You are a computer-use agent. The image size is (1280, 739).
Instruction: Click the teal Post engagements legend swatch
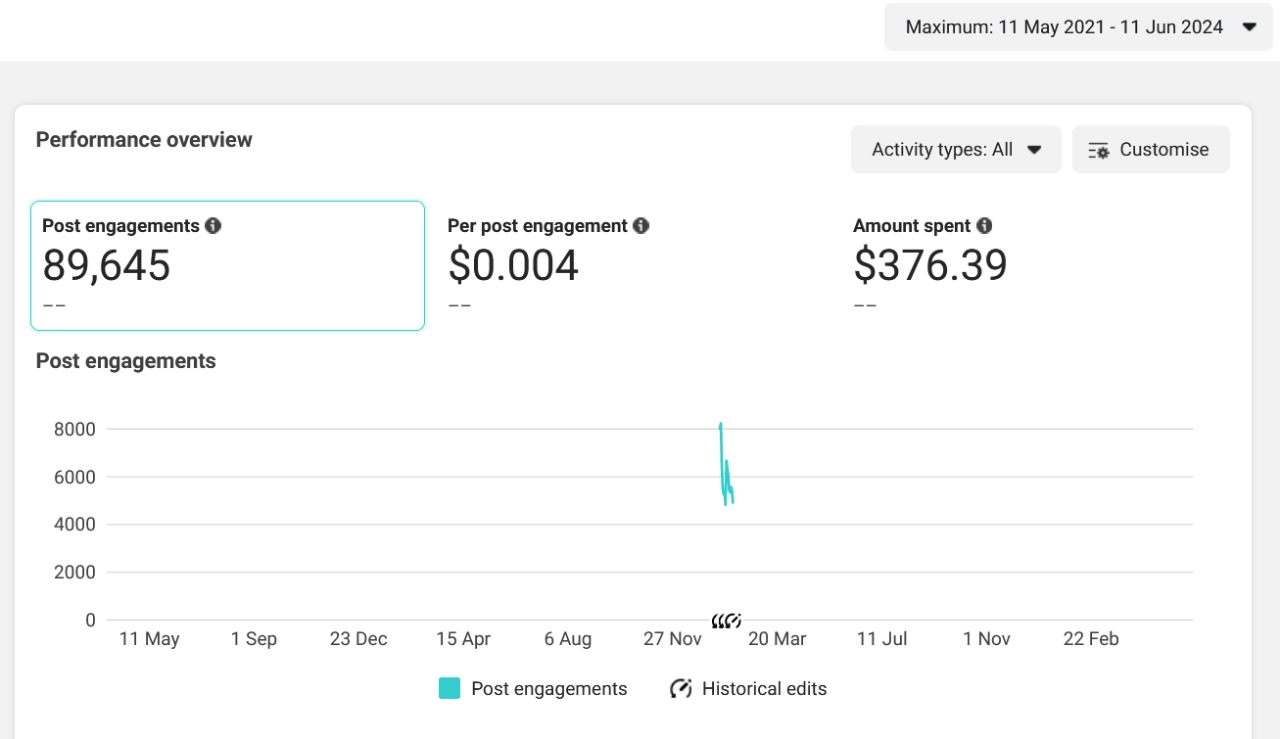click(x=450, y=688)
